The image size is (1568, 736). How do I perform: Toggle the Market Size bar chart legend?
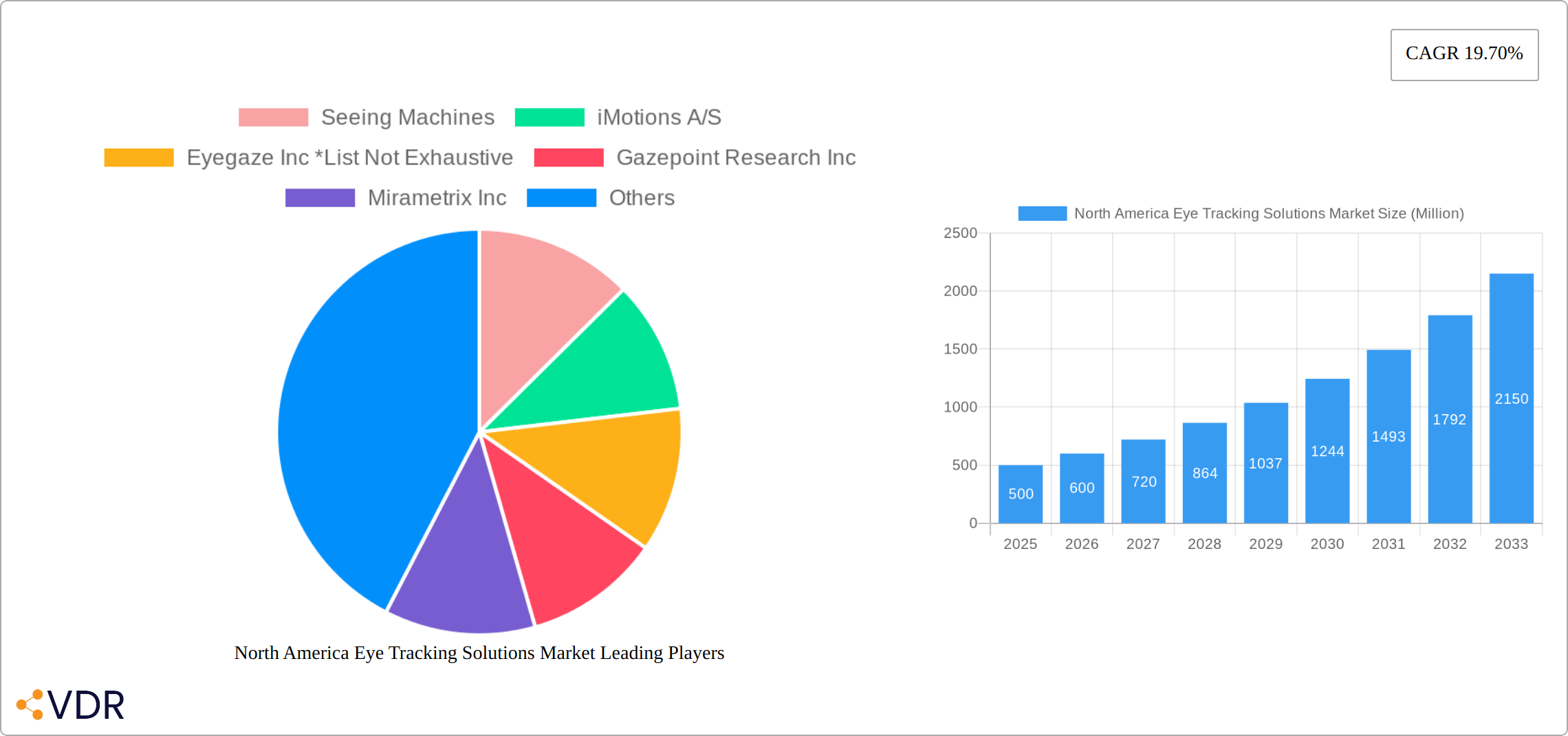(x=1240, y=214)
